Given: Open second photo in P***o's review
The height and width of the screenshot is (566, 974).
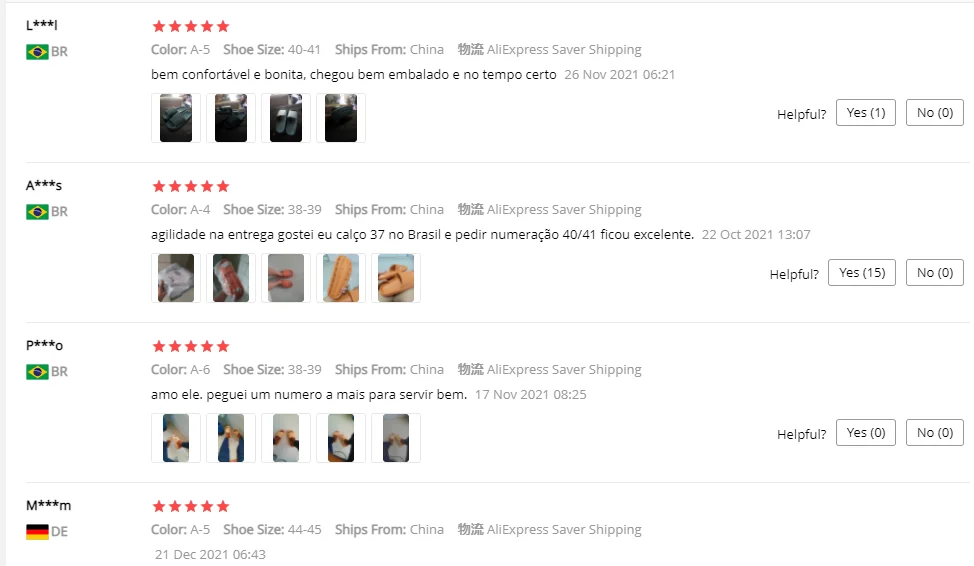Looking at the screenshot, I should pos(231,438).
